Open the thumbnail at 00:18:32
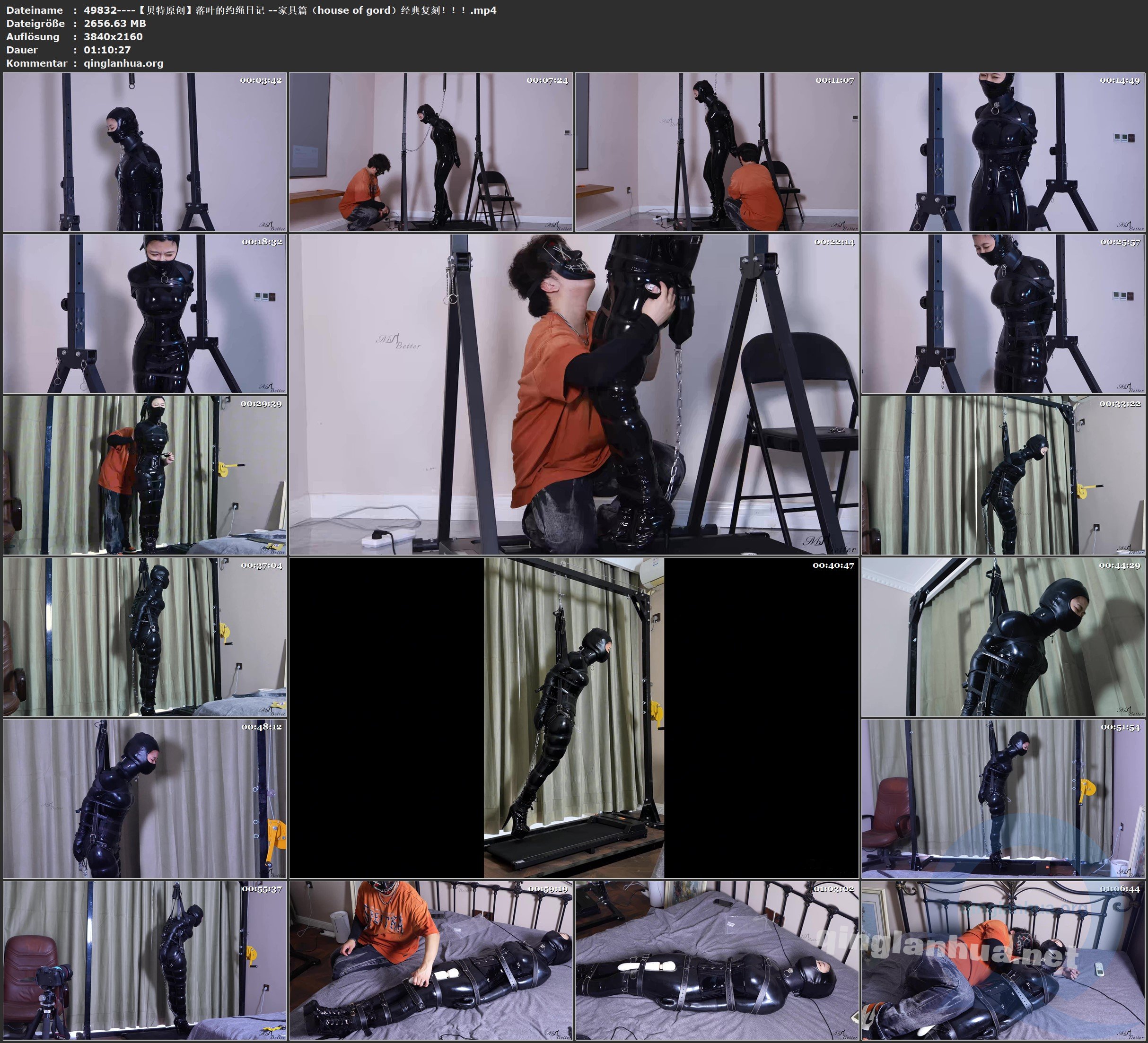1148x1043 pixels. click(145, 313)
